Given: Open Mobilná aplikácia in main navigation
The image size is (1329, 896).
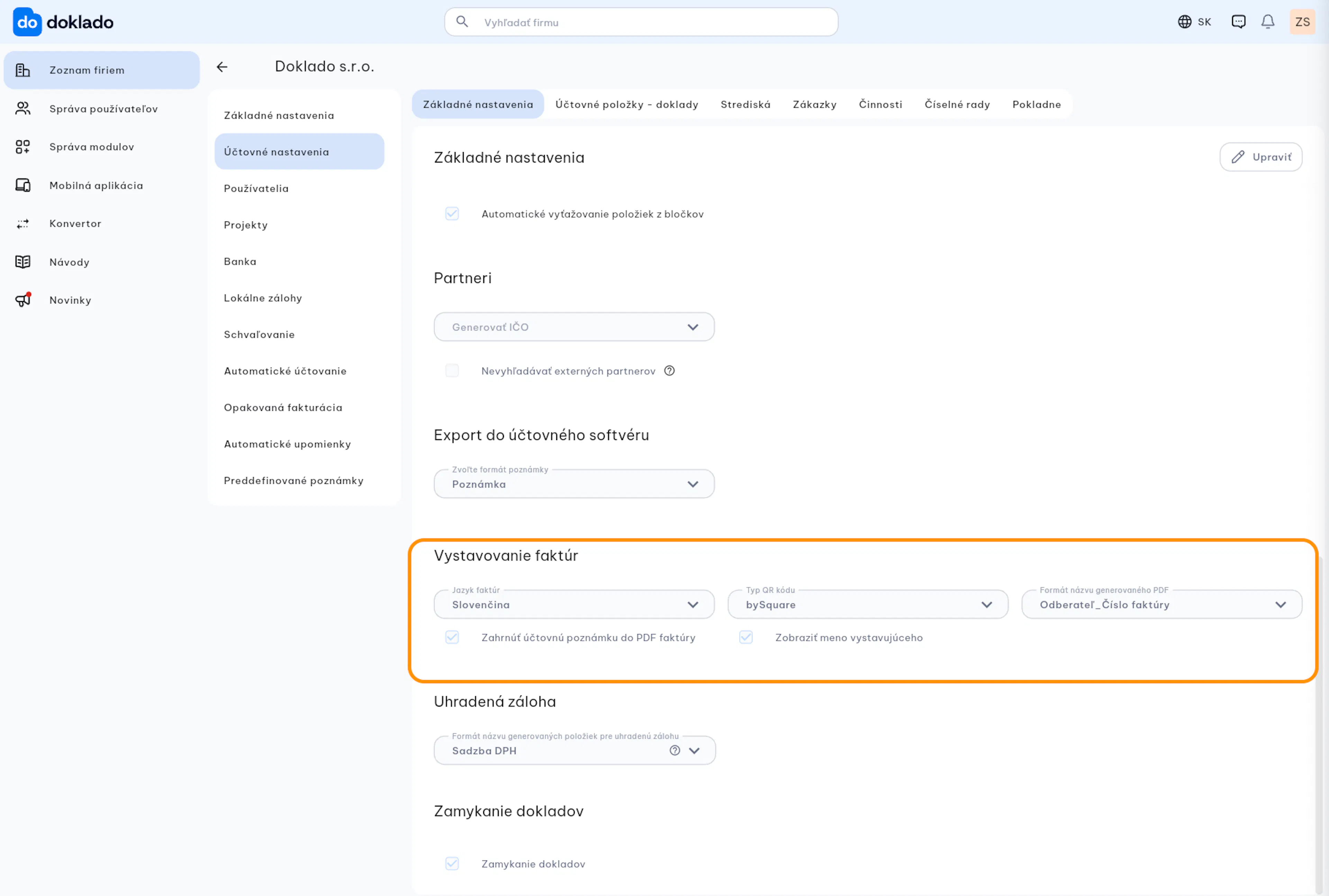Looking at the screenshot, I should click(x=102, y=185).
